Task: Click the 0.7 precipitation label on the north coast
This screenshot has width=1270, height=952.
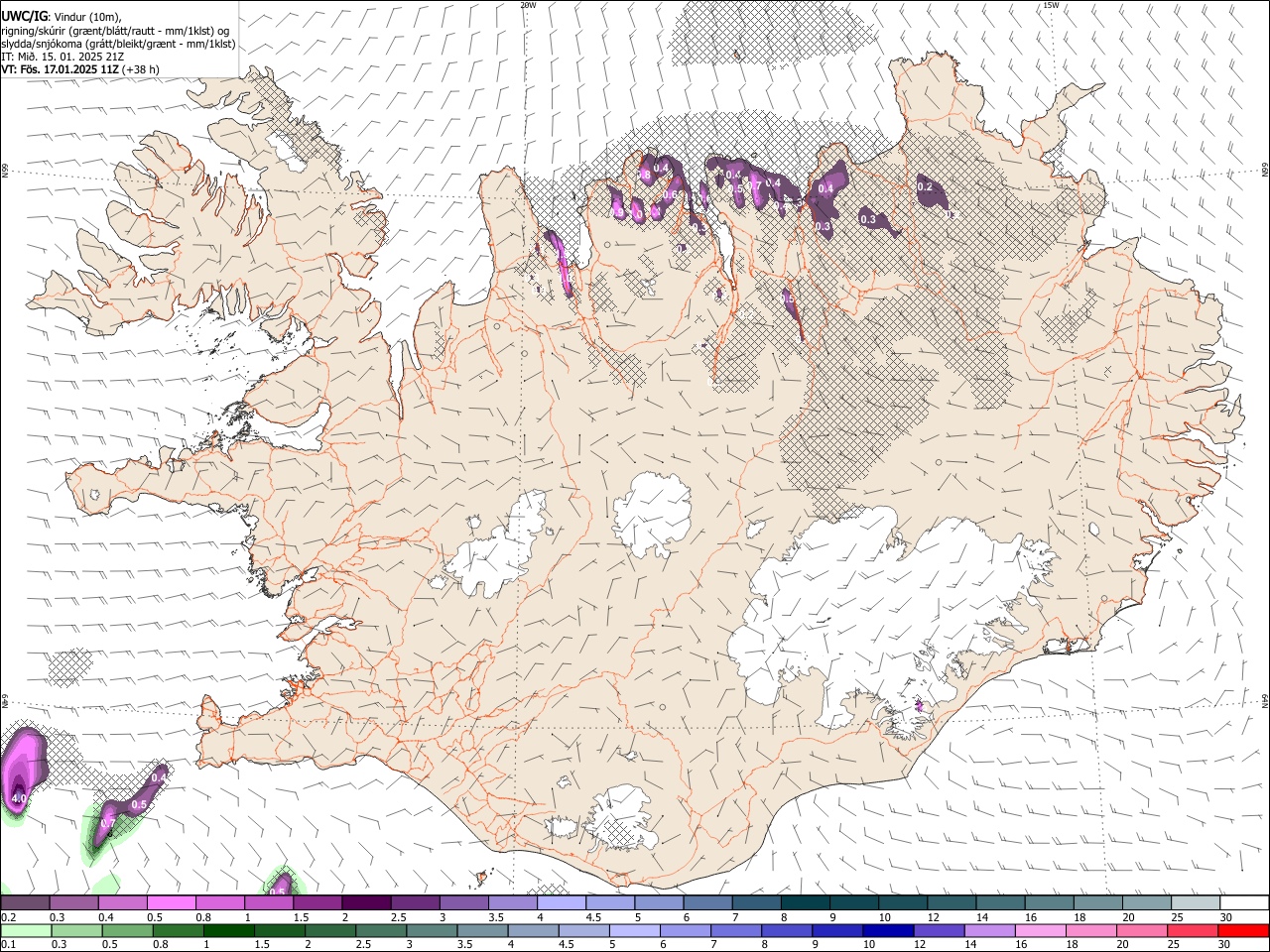Action: pos(754,184)
